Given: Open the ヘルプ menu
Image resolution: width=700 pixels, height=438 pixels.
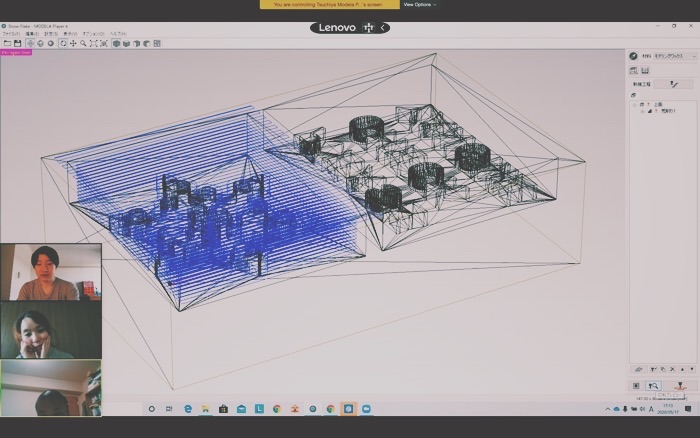Looking at the screenshot, I should point(118,33).
